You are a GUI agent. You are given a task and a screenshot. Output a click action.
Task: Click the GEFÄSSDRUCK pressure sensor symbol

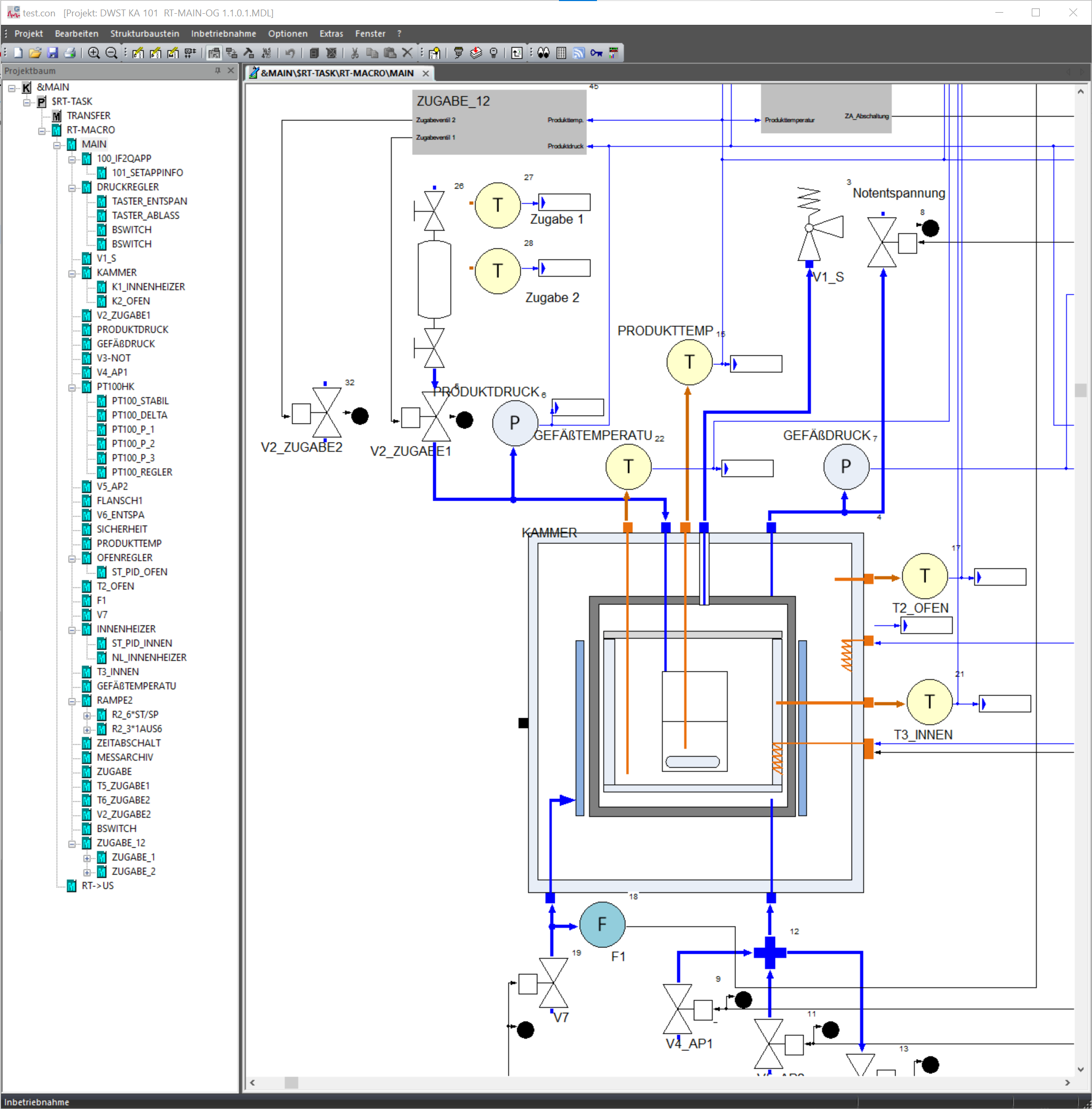pyautogui.click(x=846, y=466)
